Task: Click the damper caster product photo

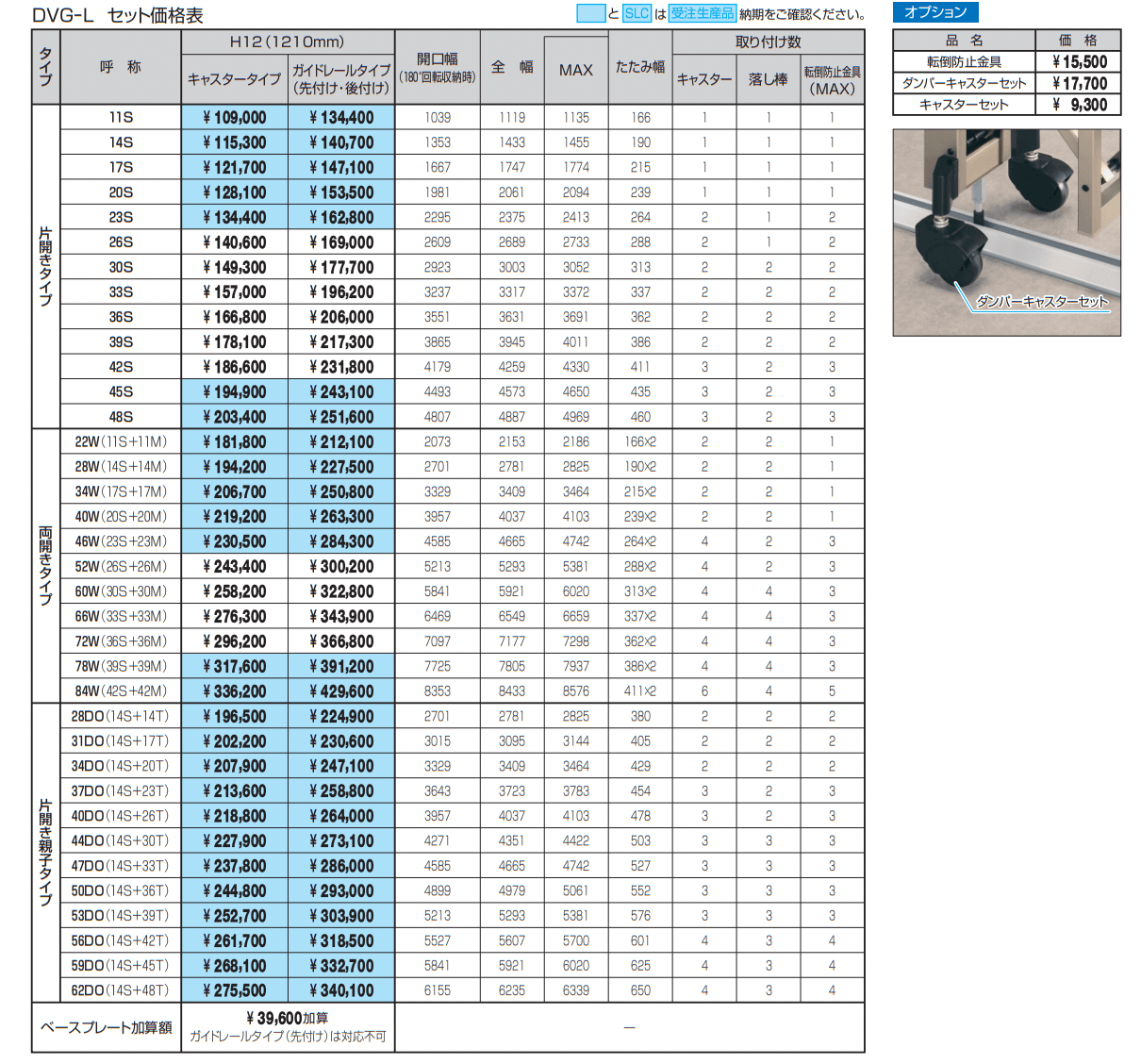Action: pyautogui.click(x=1006, y=232)
